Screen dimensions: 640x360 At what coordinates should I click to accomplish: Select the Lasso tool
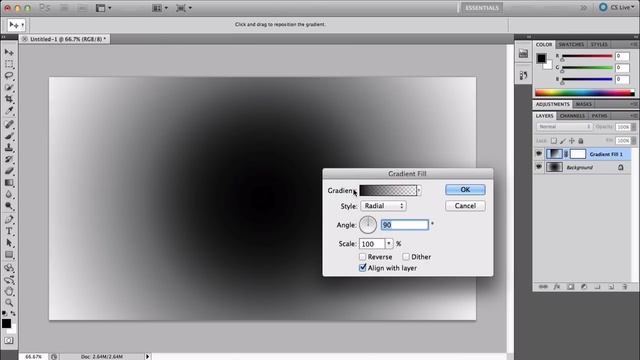tap(9, 76)
